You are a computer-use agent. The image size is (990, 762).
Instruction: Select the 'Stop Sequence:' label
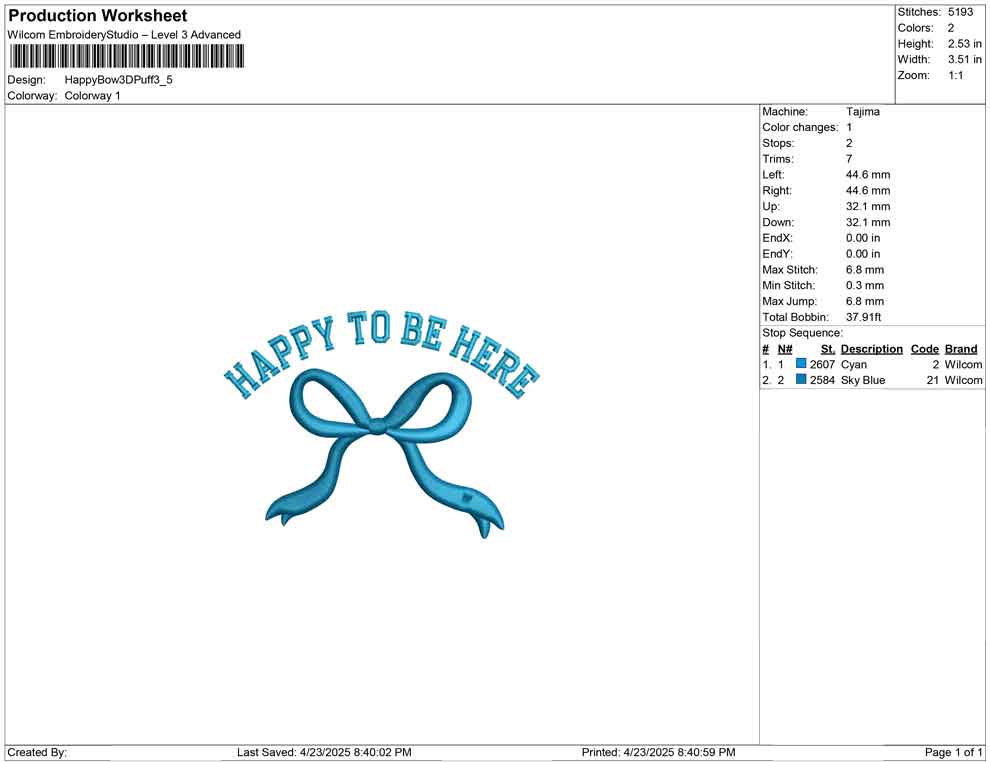click(802, 333)
